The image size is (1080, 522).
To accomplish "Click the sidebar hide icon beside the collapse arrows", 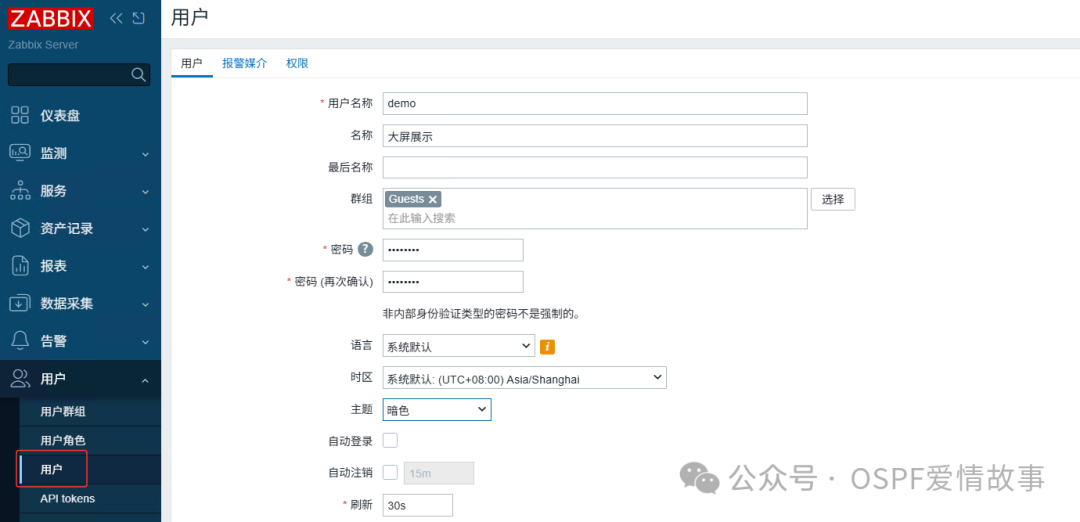I will coord(138,18).
